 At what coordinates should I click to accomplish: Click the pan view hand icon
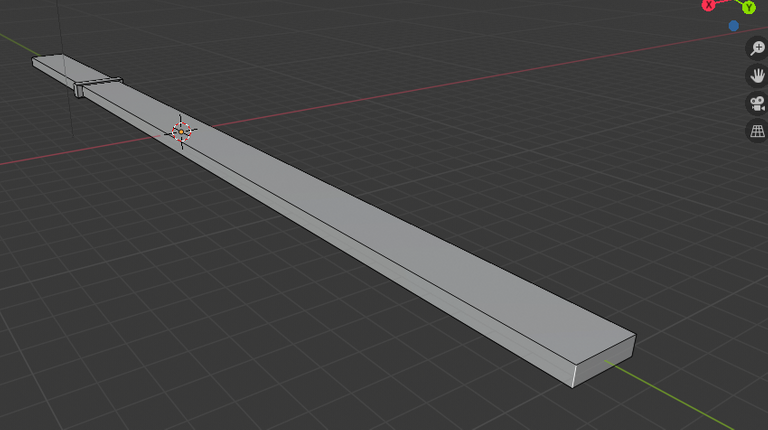[x=757, y=76]
